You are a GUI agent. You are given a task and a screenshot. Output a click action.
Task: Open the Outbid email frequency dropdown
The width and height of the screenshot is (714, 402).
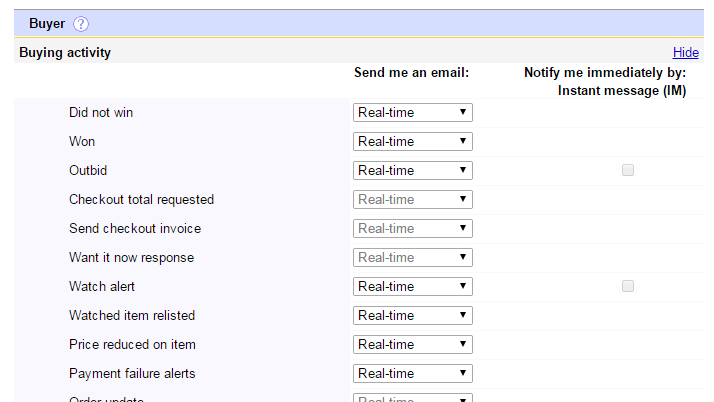pos(413,170)
